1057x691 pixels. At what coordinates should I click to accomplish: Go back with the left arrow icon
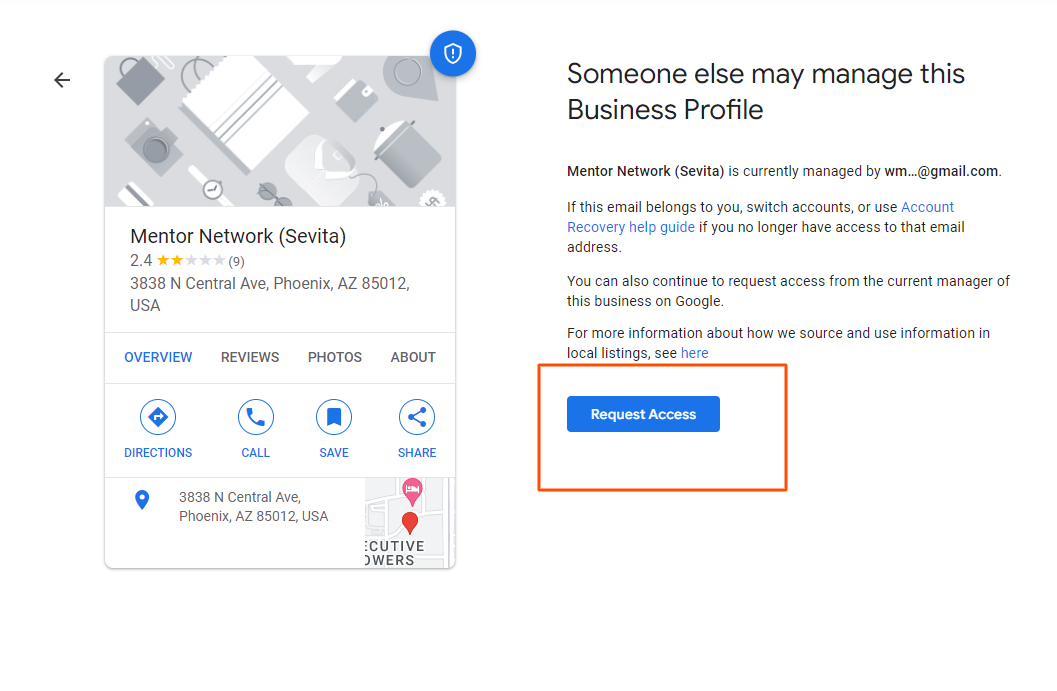[x=62, y=80]
